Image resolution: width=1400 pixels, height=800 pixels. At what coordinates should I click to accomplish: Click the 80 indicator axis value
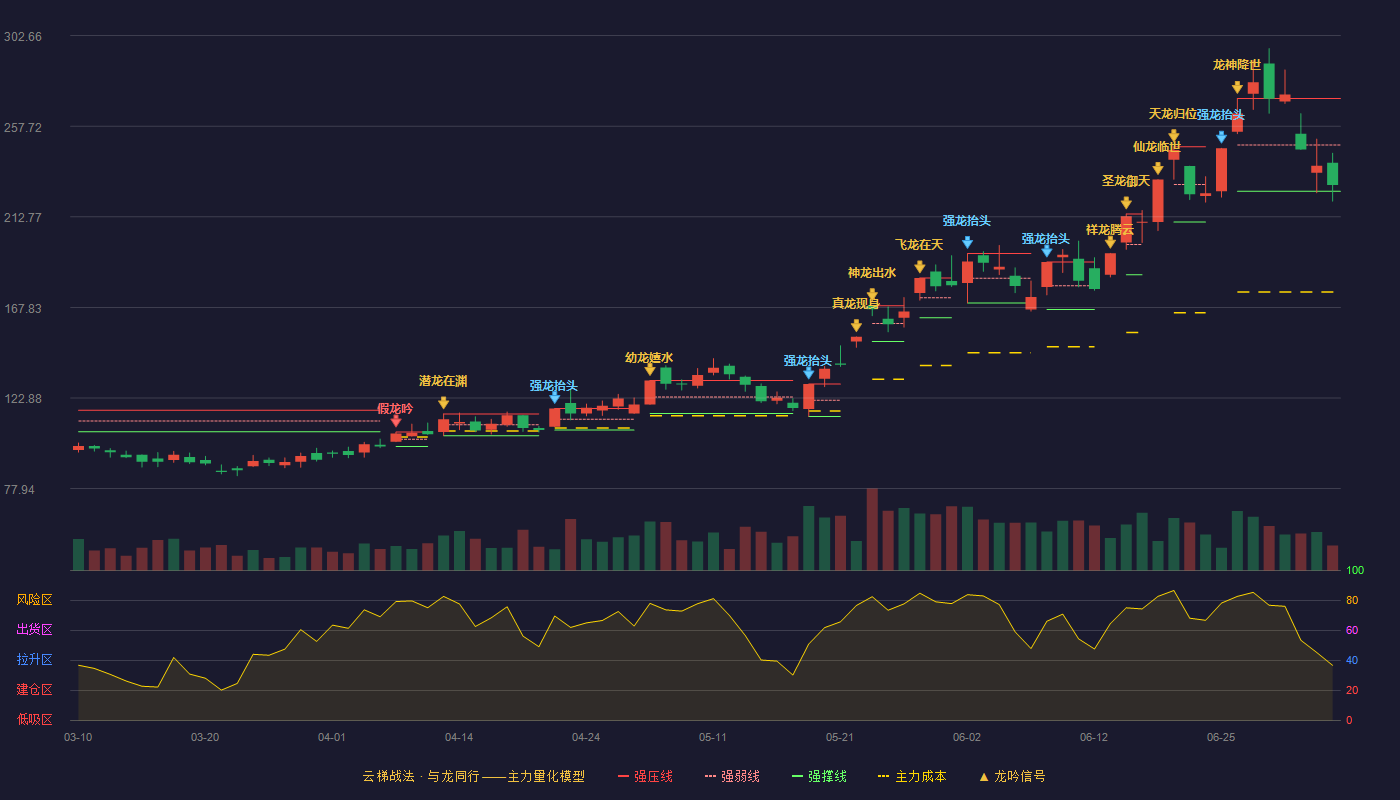(x=1352, y=600)
